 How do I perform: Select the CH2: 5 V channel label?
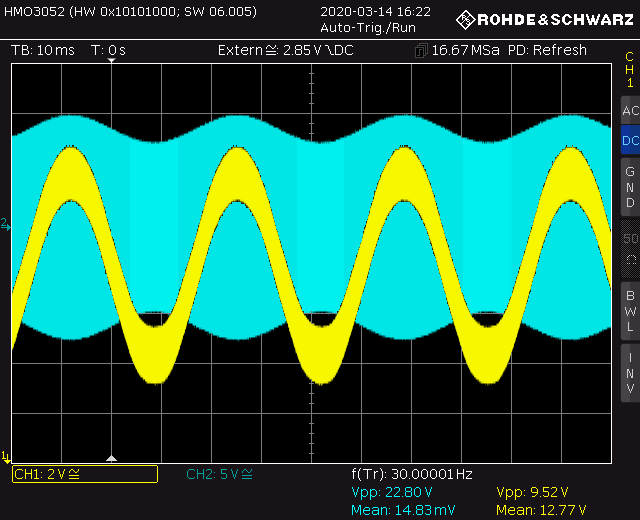coord(219,474)
